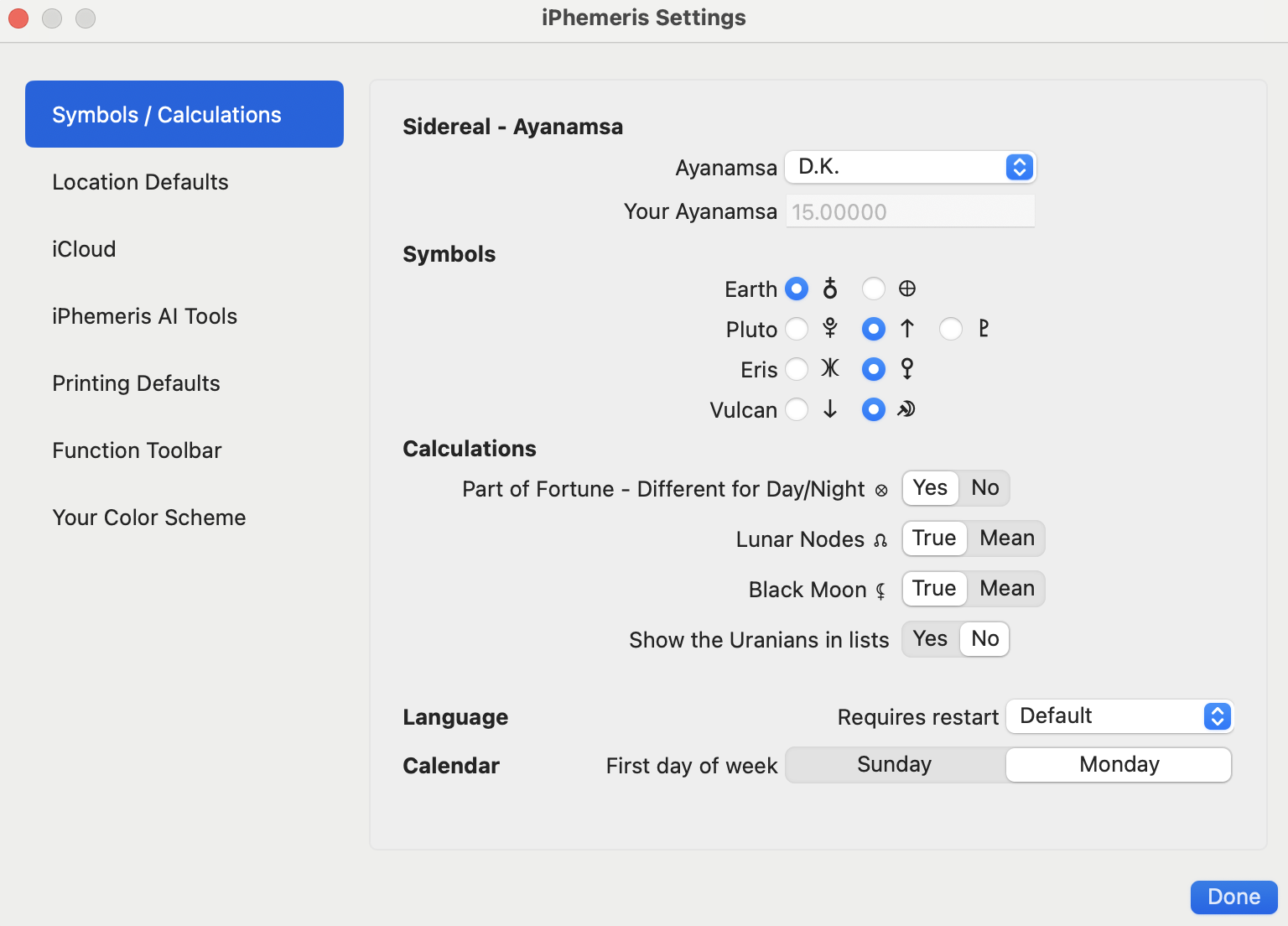Open the Language dropdown set to Default
The height and width of the screenshot is (926, 1288).
click(1119, 716)
